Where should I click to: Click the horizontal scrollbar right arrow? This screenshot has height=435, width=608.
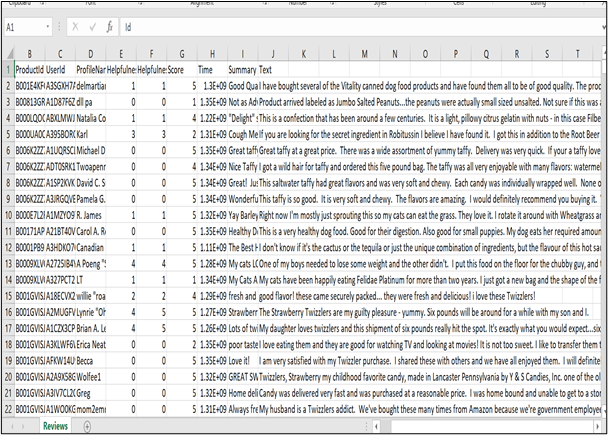(597, 426)
